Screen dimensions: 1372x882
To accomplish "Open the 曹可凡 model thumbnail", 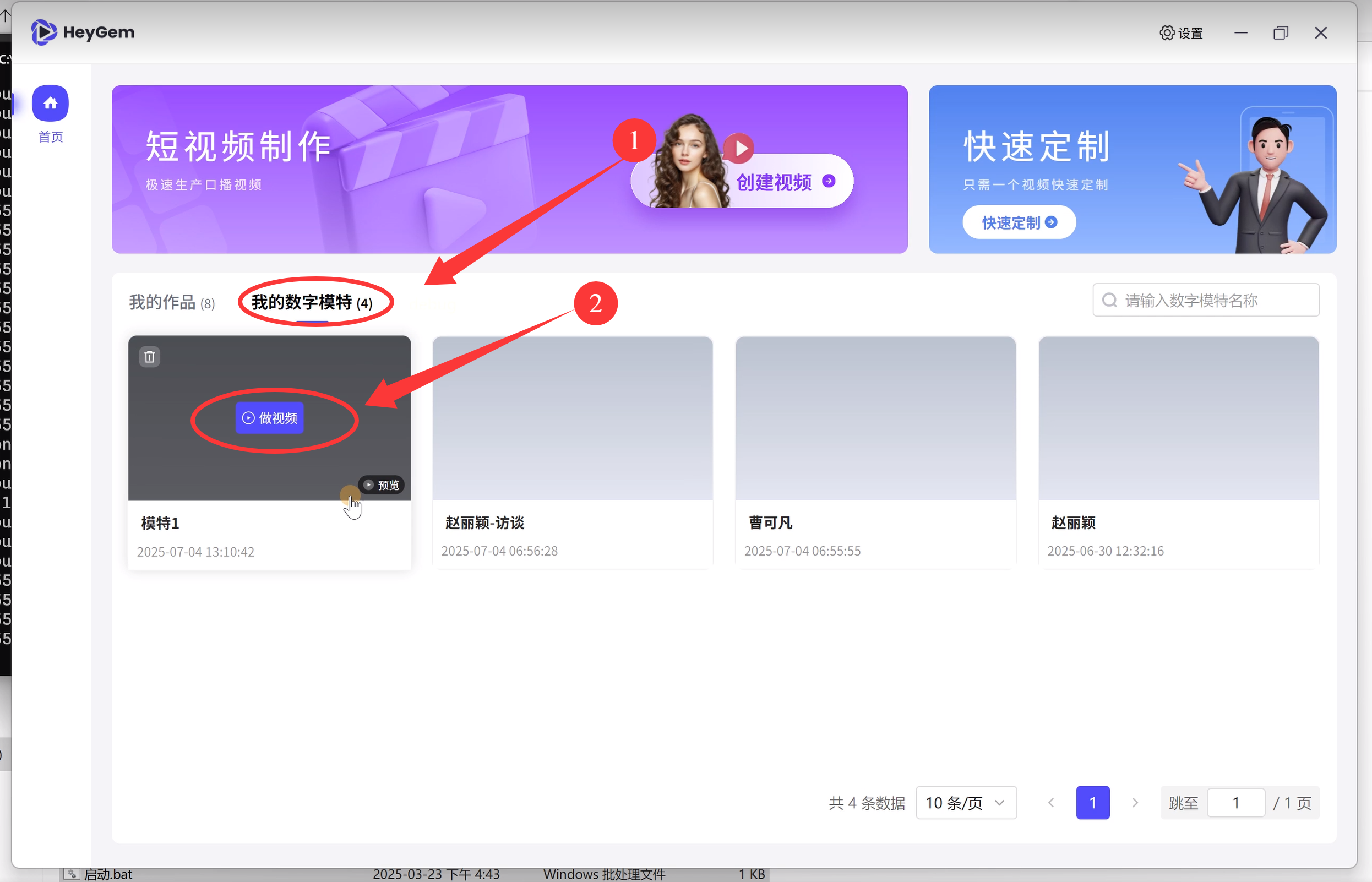I will click(x=875, y=418).
